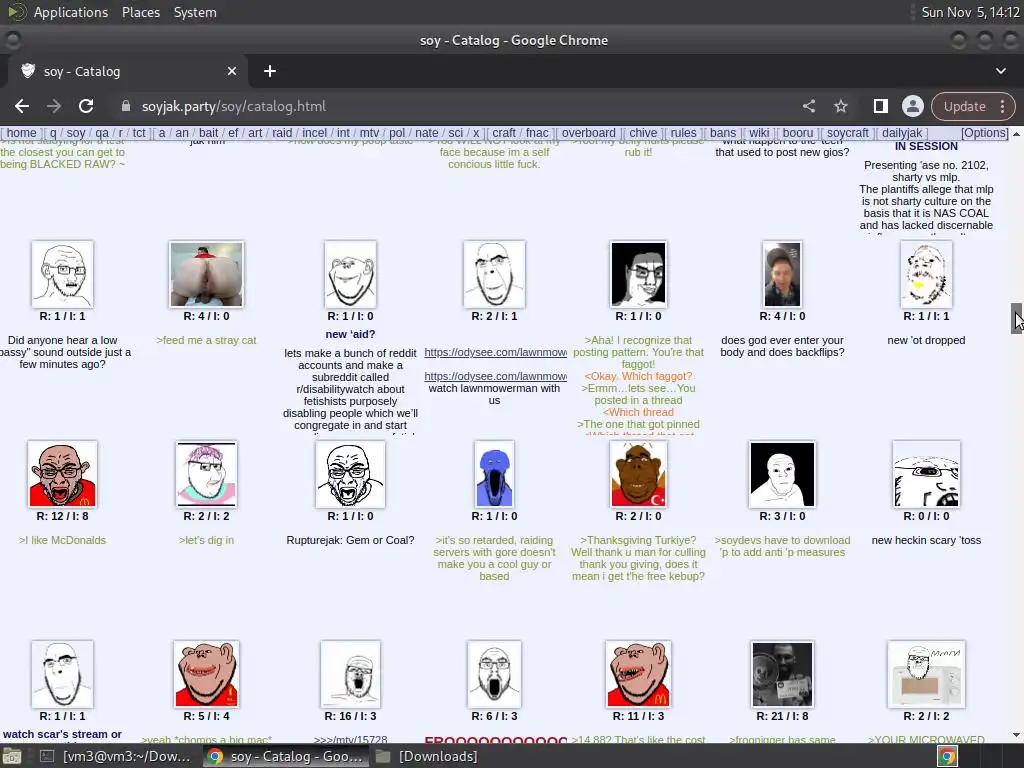Click the show desktop icon in taskbar

[12, 756]
